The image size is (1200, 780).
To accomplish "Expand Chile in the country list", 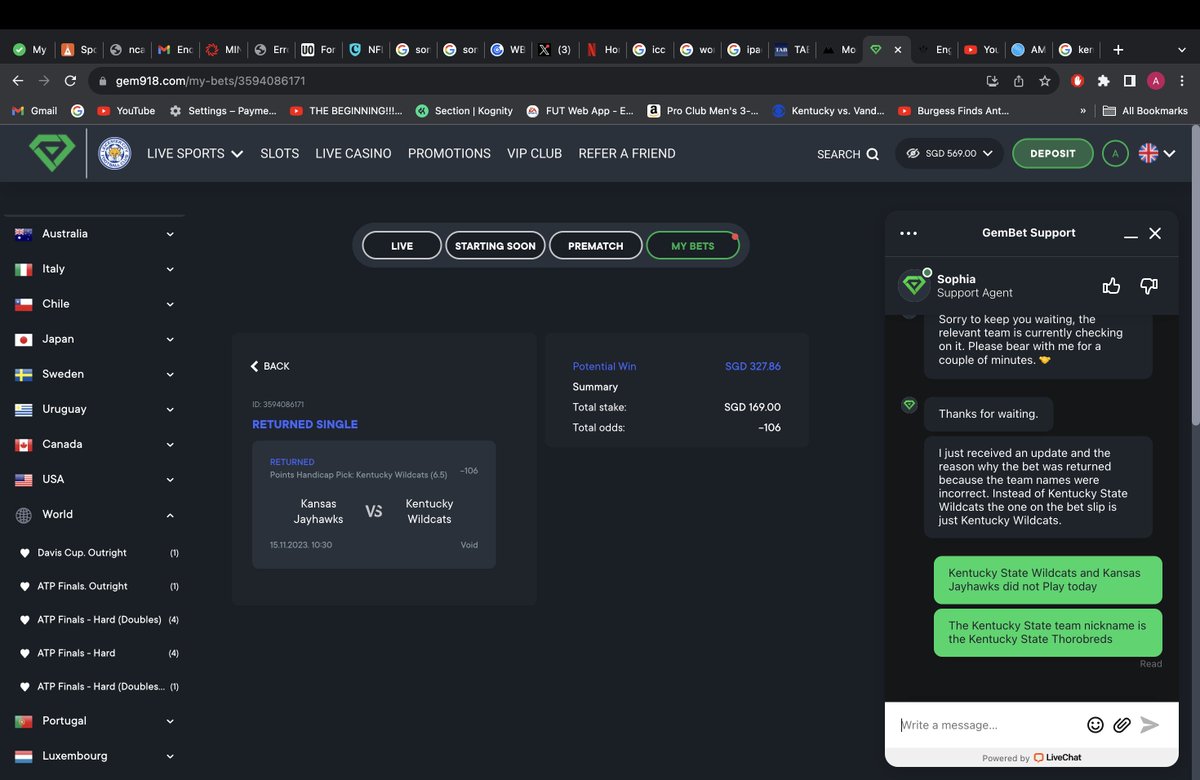I will [x=95, y=304].
